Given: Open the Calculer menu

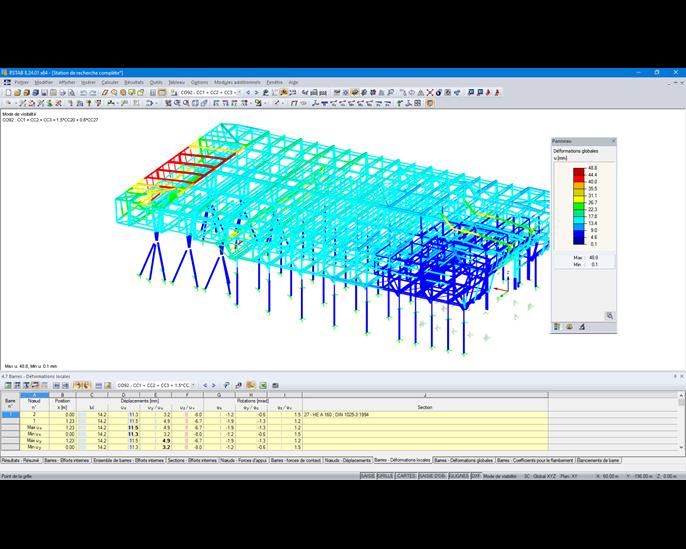Looking at the screenshot, I should pos(110,82).
